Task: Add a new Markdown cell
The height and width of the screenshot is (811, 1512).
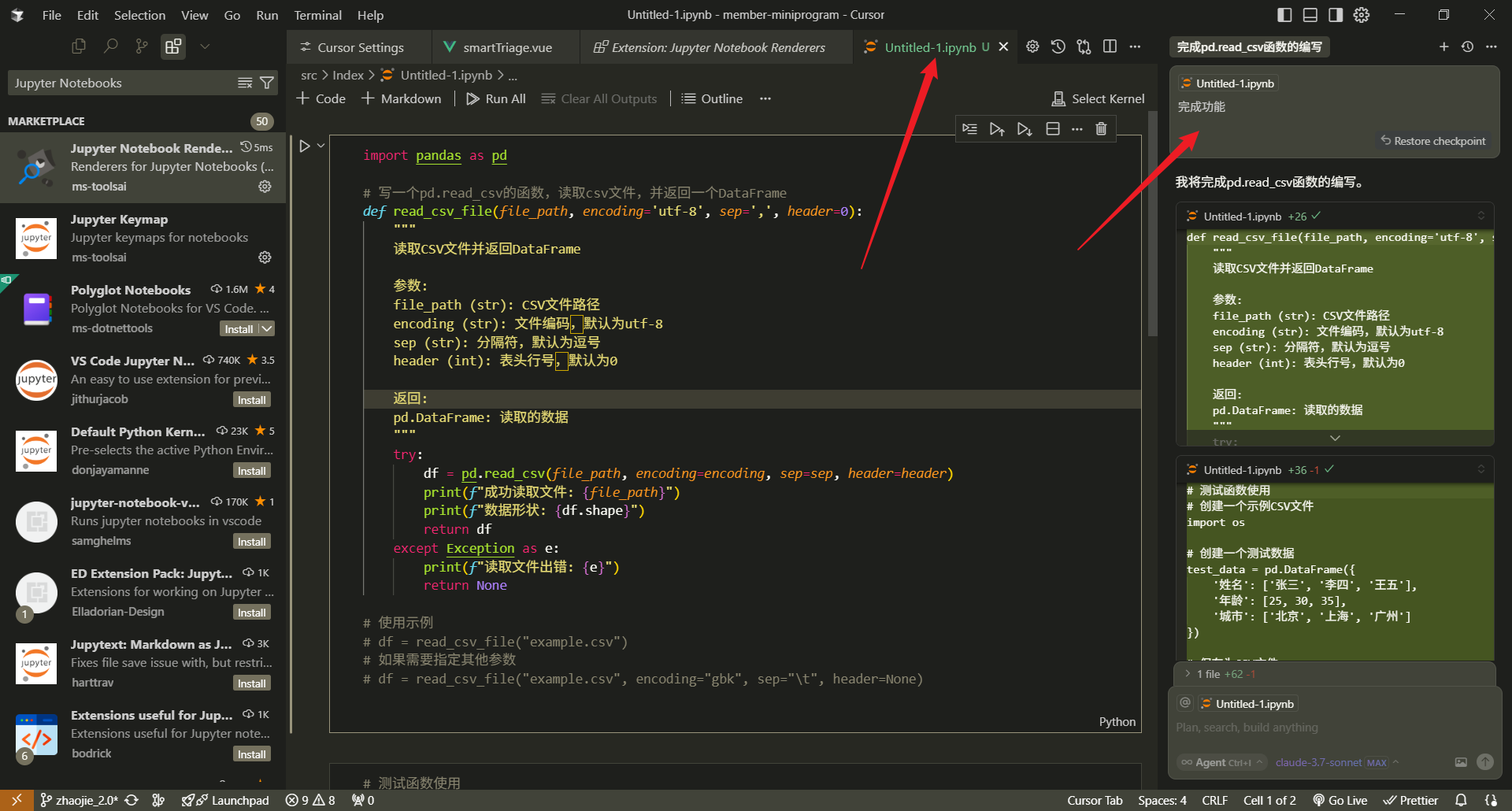Action: coord(401,98)
